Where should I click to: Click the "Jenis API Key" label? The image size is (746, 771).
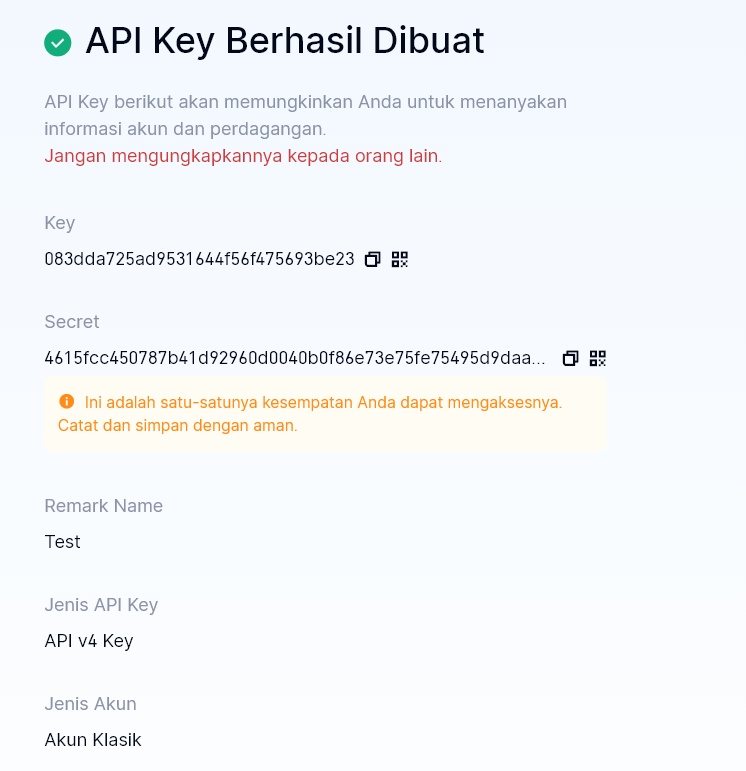(x=101, y=605)
